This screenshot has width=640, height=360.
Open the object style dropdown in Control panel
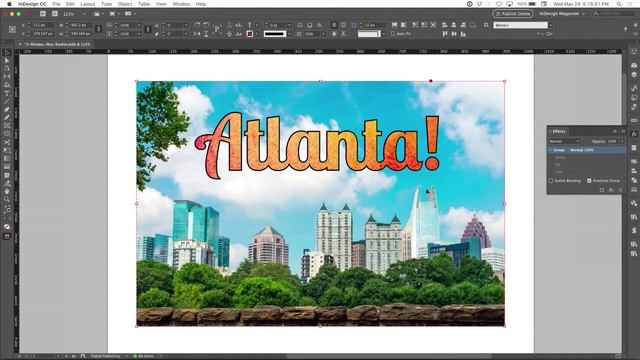[551, 25]
